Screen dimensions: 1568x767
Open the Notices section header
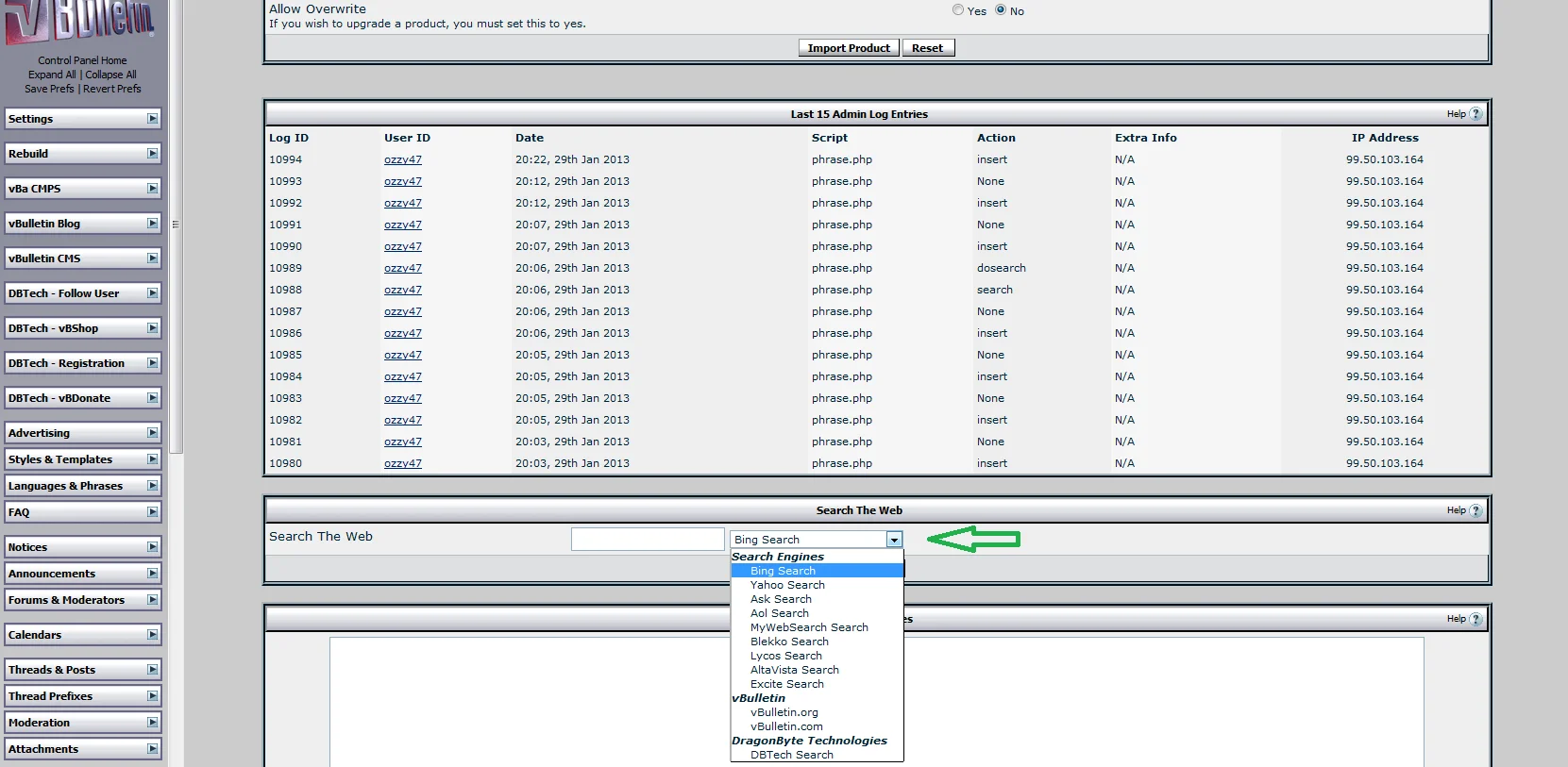click(83, 547)
